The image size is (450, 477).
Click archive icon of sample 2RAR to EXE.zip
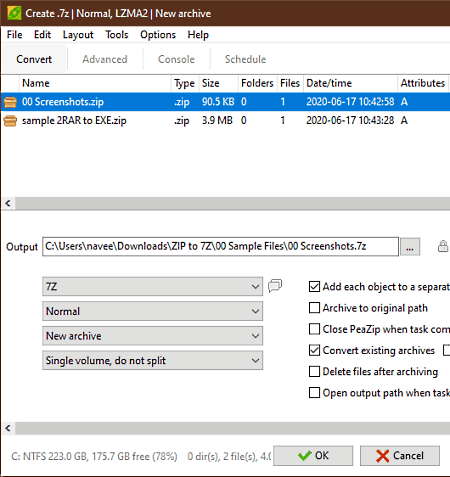click(10, 120)
